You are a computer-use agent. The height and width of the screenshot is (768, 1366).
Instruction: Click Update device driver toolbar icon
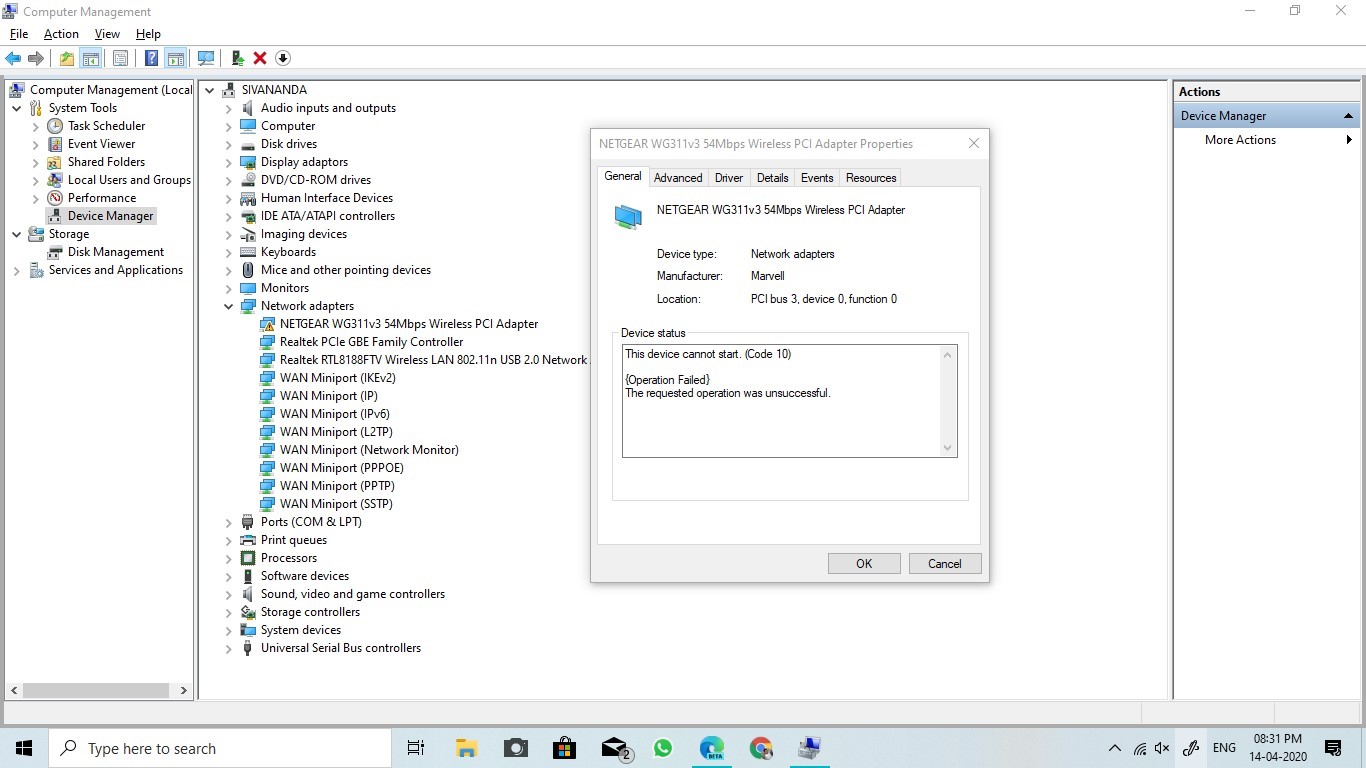(237, 58)
